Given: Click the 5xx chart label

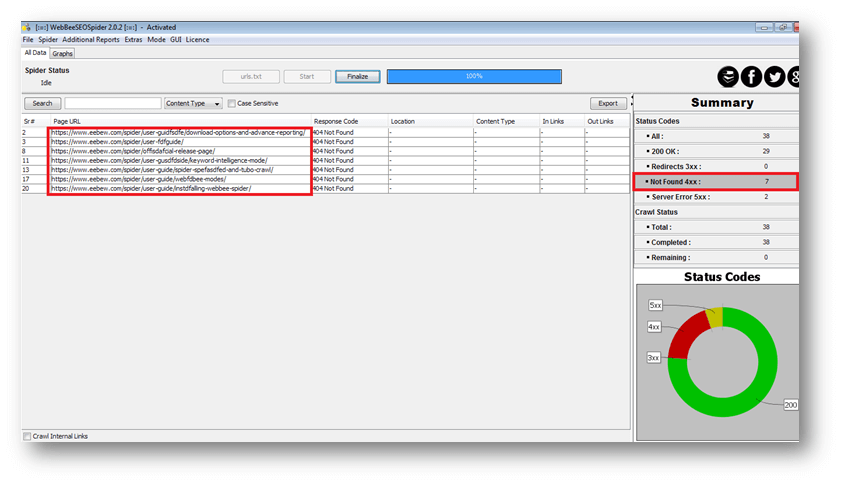Looking at the screenshot, I should (x=655, y=305).
